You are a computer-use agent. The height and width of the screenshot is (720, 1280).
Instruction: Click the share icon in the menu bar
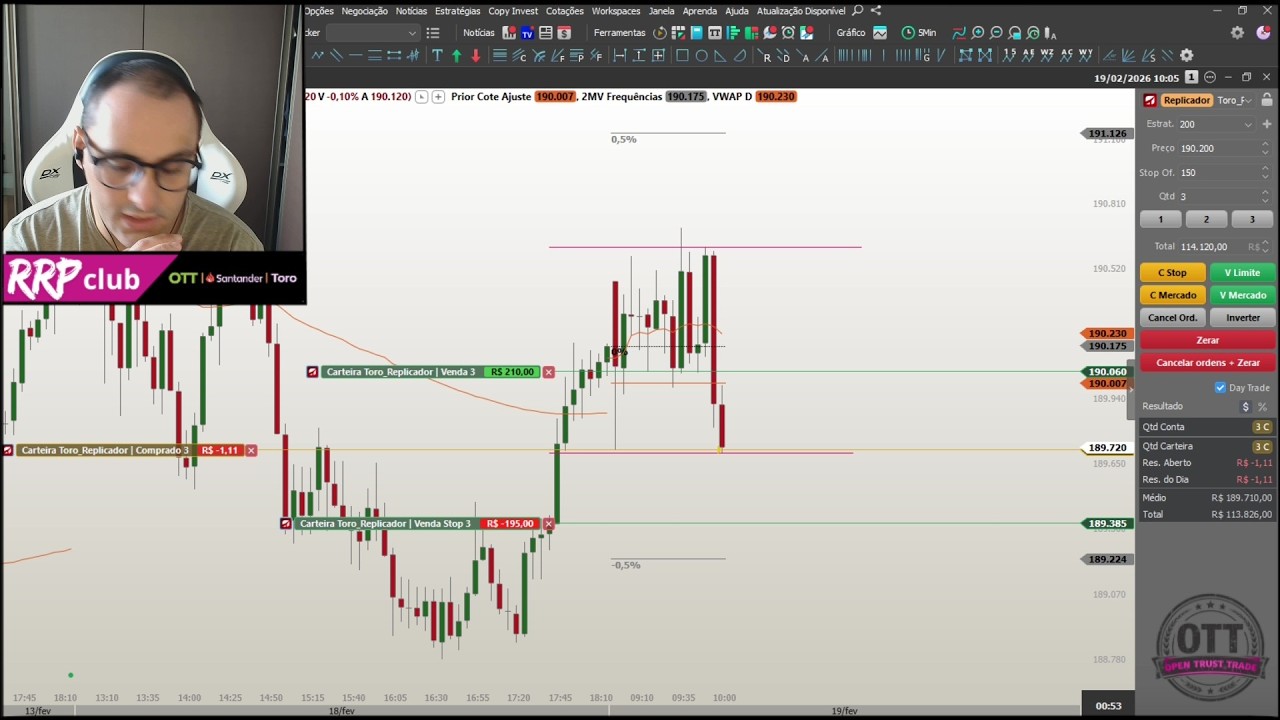tap(876, 10)
